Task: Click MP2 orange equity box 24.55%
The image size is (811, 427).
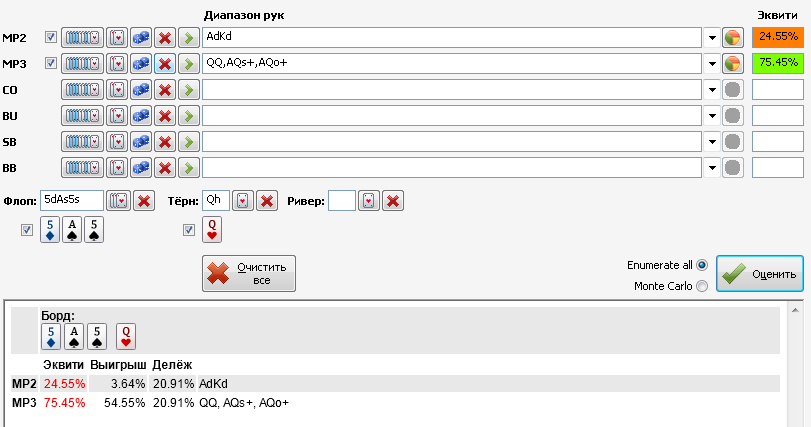Action: point(778,37)
